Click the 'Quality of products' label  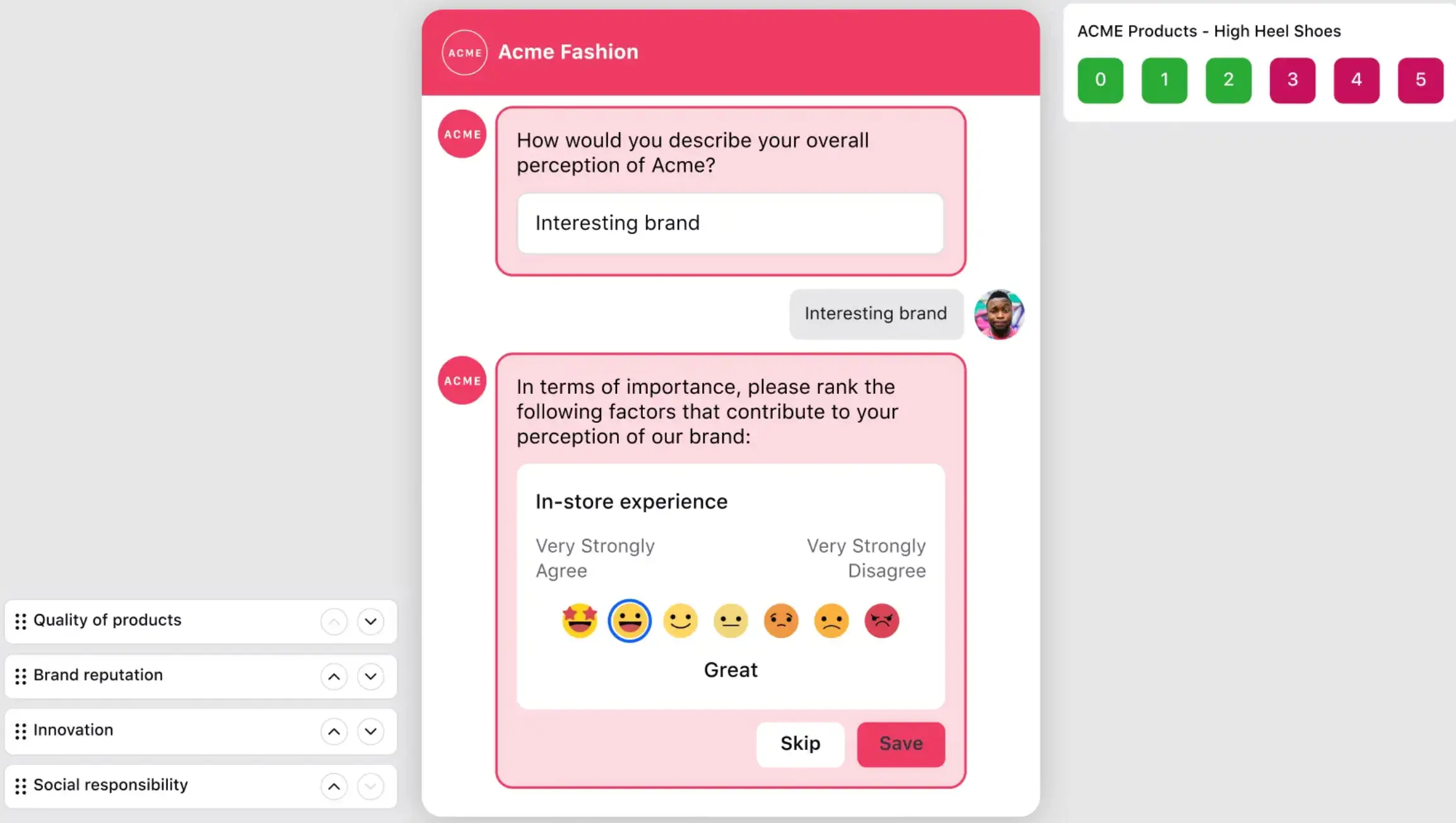tap(107, 620)
